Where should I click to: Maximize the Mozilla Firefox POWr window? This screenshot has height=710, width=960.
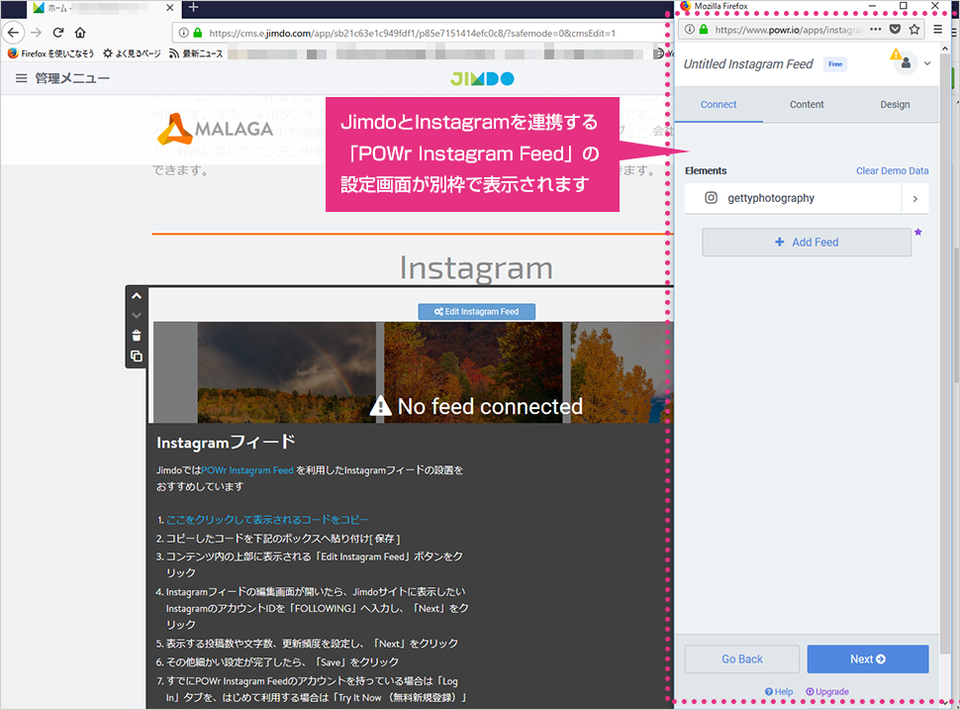click(903, 6)
